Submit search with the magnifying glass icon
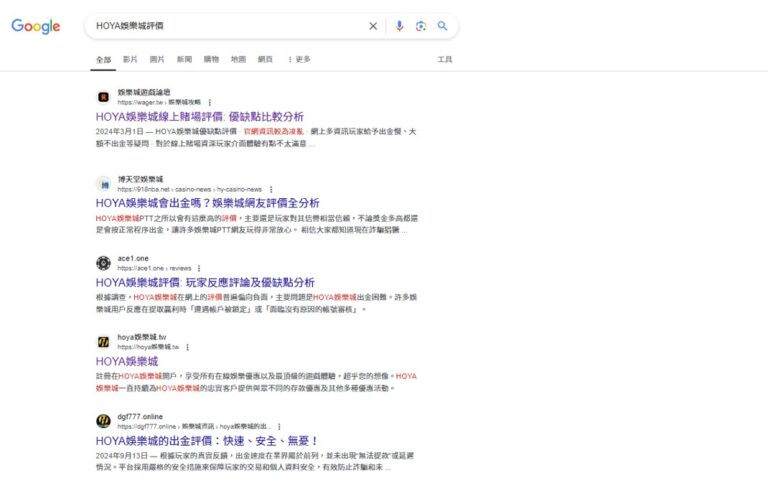The width and height of the screenshot is (768, 486). tap(442, 26)
